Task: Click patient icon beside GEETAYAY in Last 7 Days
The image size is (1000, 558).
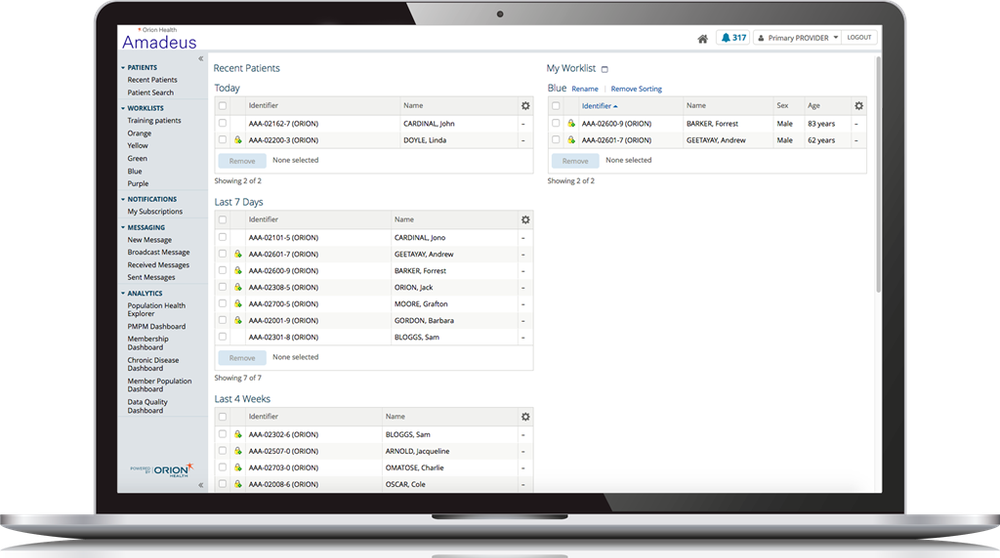Action: tap(238, 254)
